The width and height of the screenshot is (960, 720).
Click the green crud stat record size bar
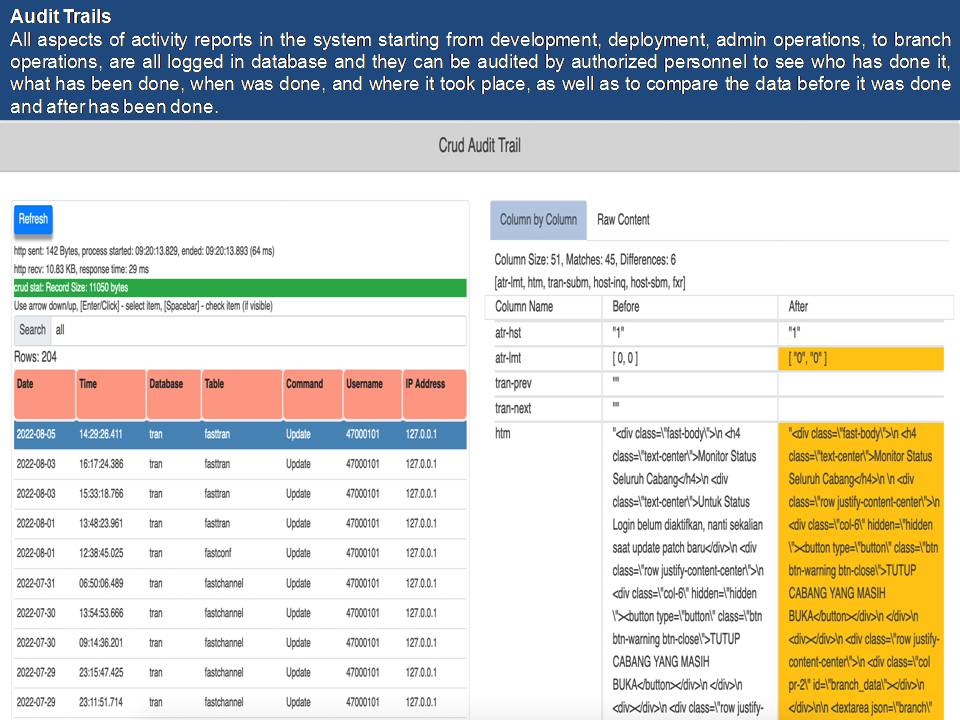240,288
